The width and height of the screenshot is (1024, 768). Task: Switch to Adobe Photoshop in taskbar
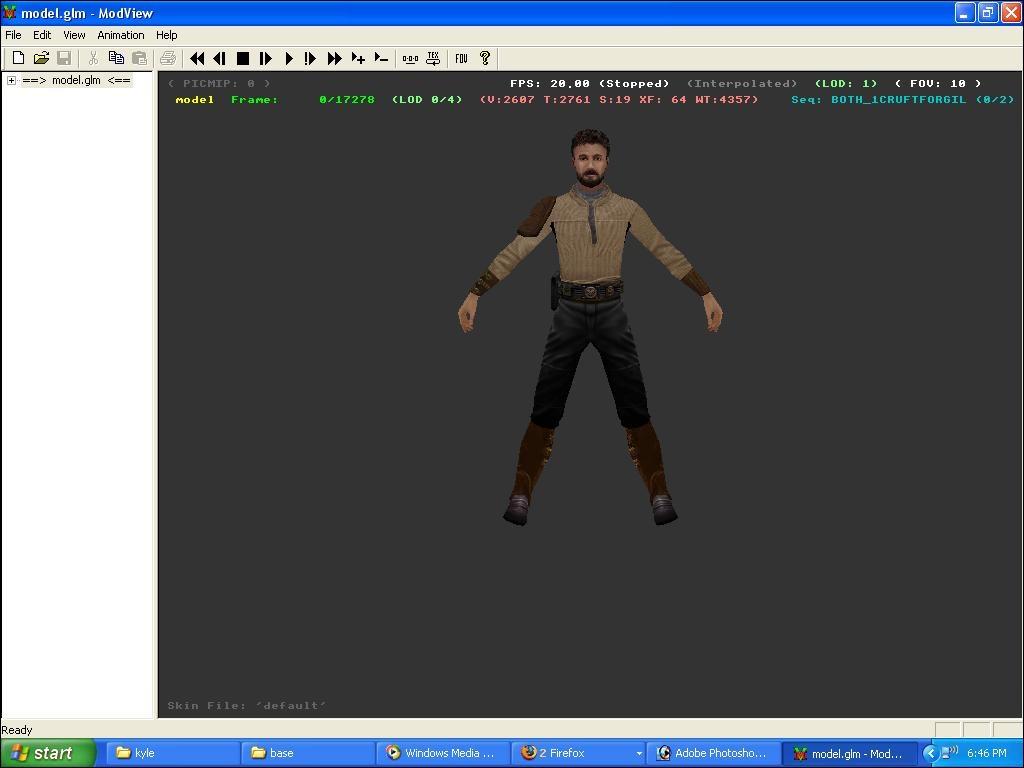tap(712, 753)
